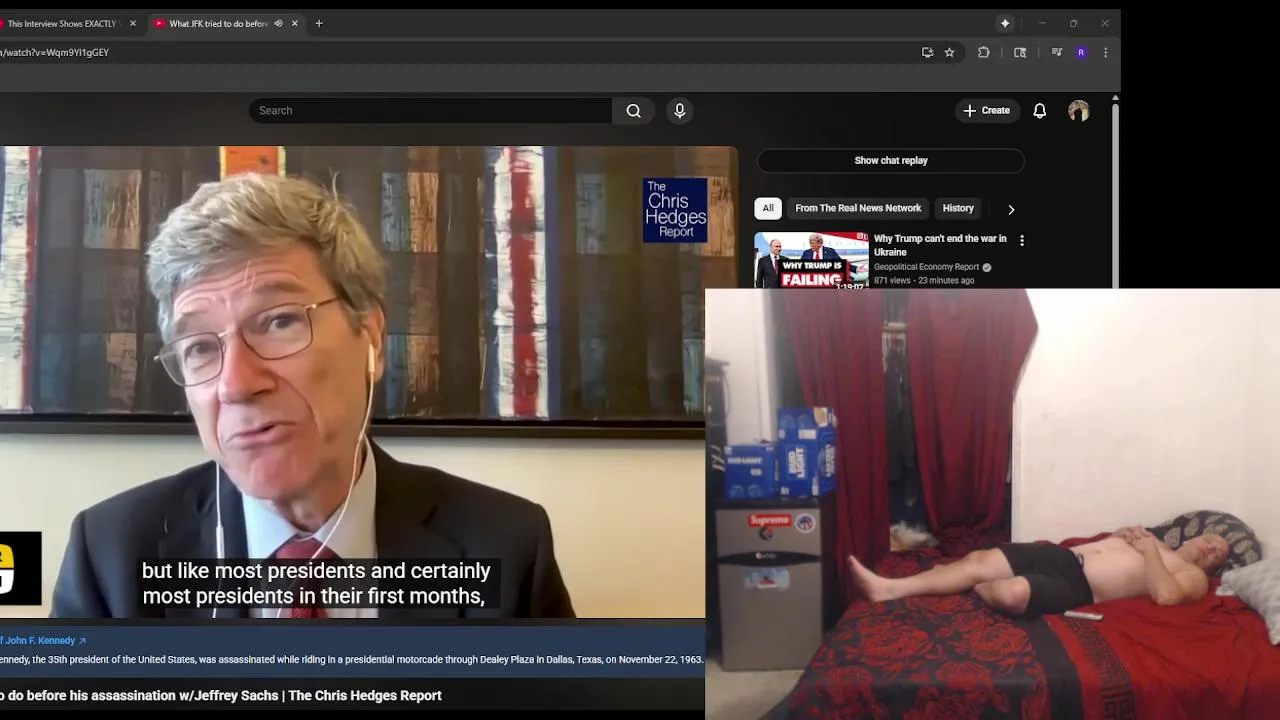
Task: Mute tab via speaker icon on JFK tab
Action: (278, 23)
